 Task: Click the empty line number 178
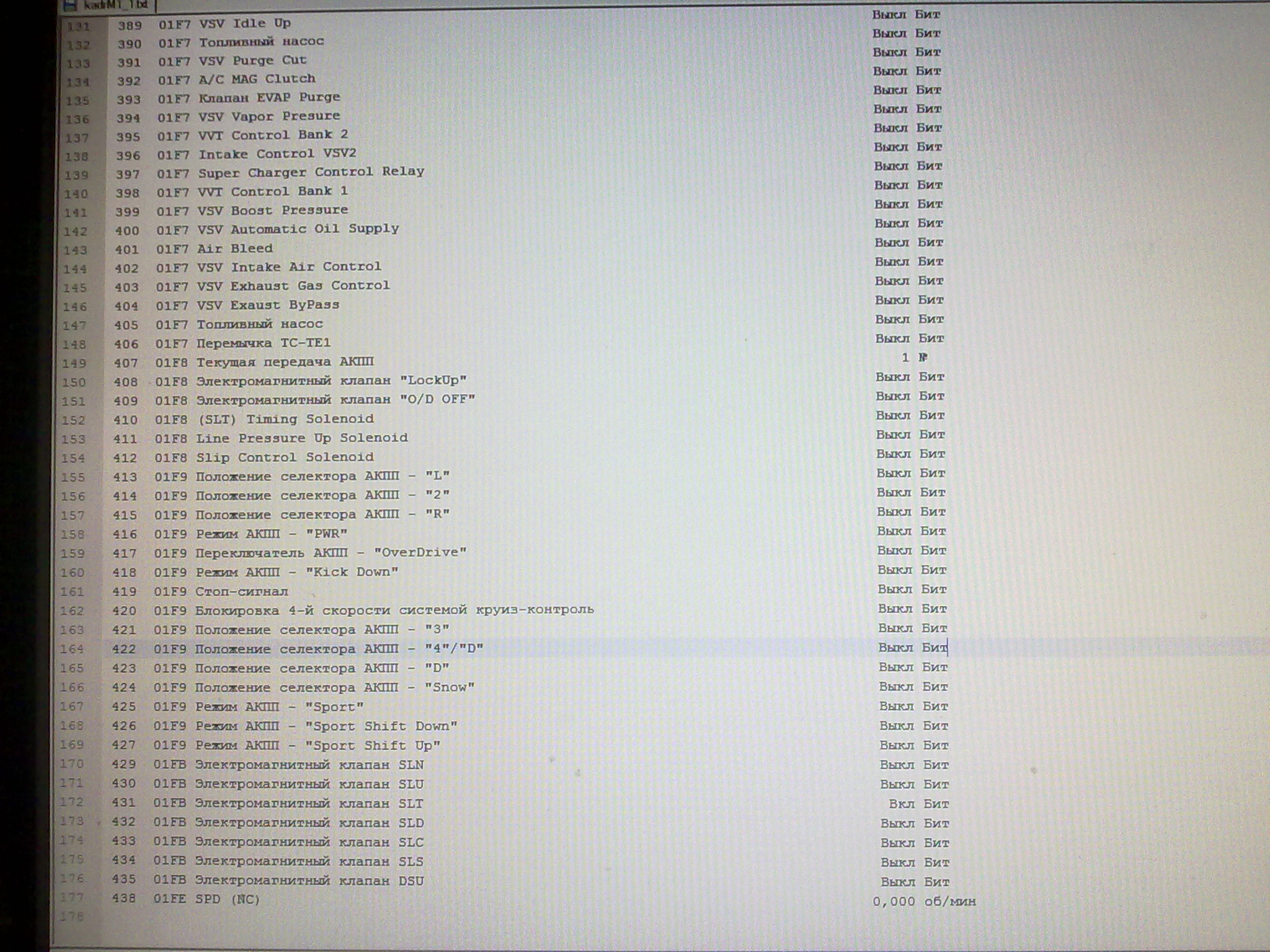pos(71,916)
